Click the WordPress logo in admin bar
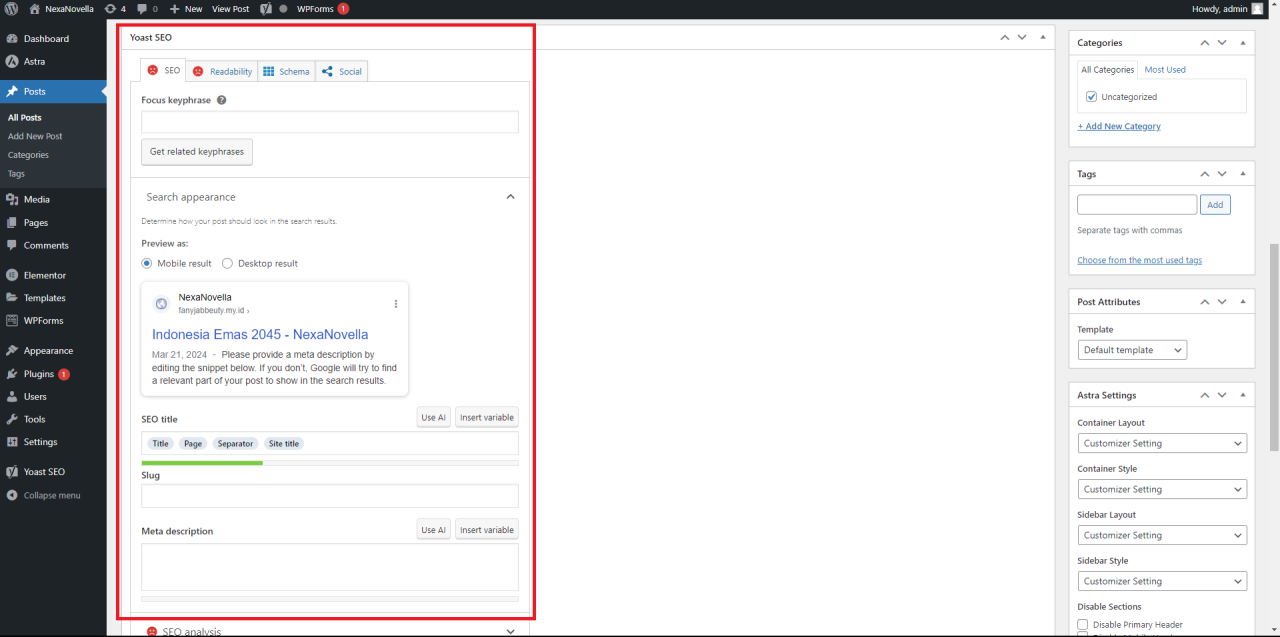The width and height of the screenshot is (1280, 637). click(12, 9)
